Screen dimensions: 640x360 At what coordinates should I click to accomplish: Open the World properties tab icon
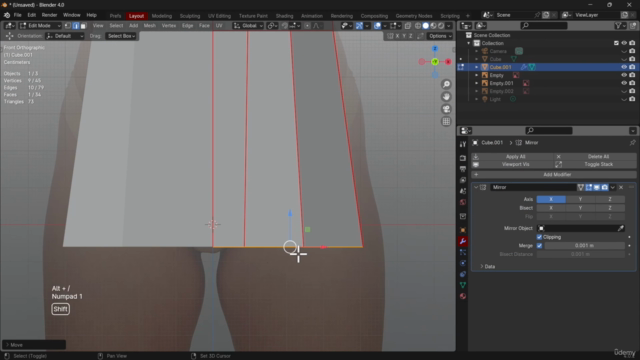point(462,202)
